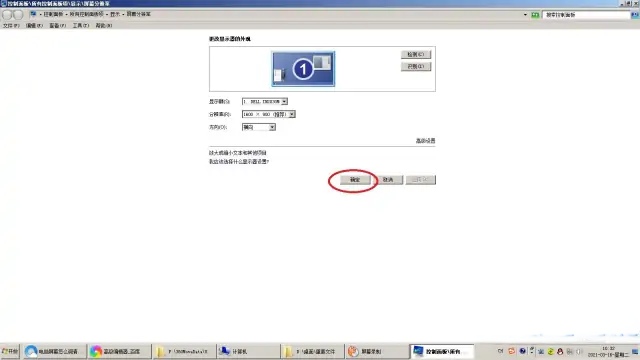This screenshot has height=360, width=640.
Task: Open the which display settings help link
Action: coord(239,162)
